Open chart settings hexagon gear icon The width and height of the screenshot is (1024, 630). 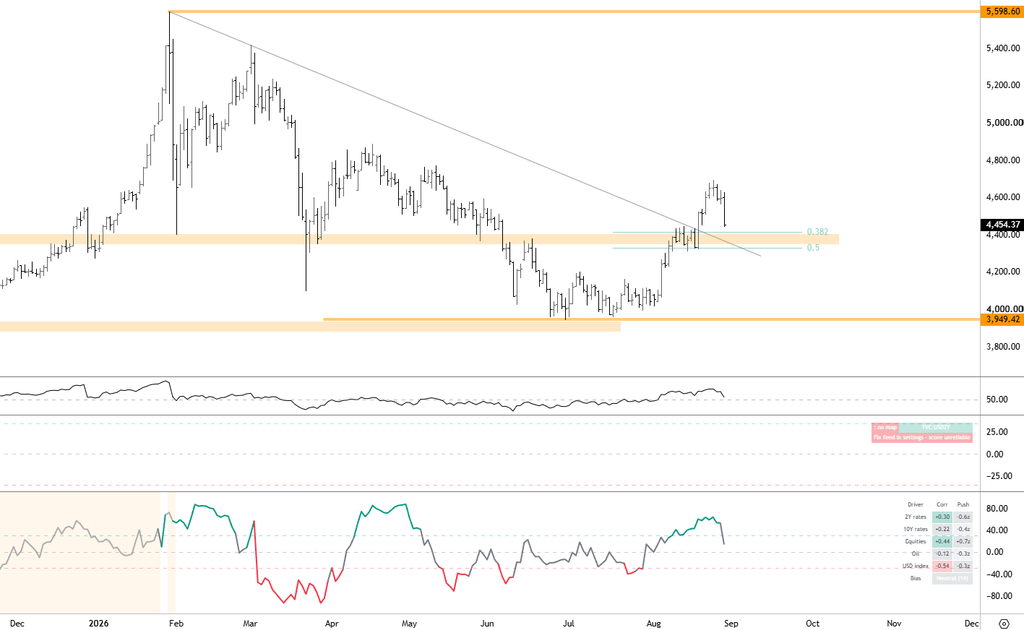pyautogui.click(x=1004, y=623)
